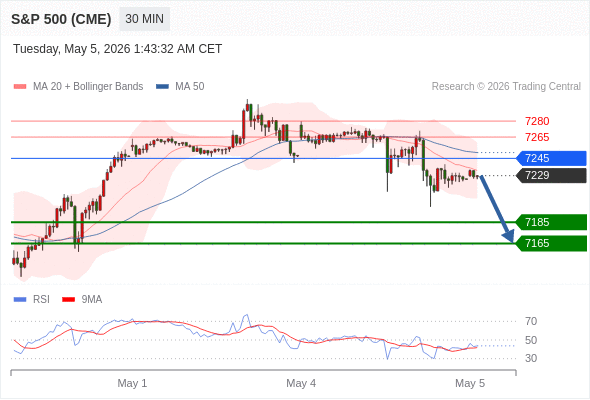Open the Research © 2026 Trading Central credit

tap(506, 87)
